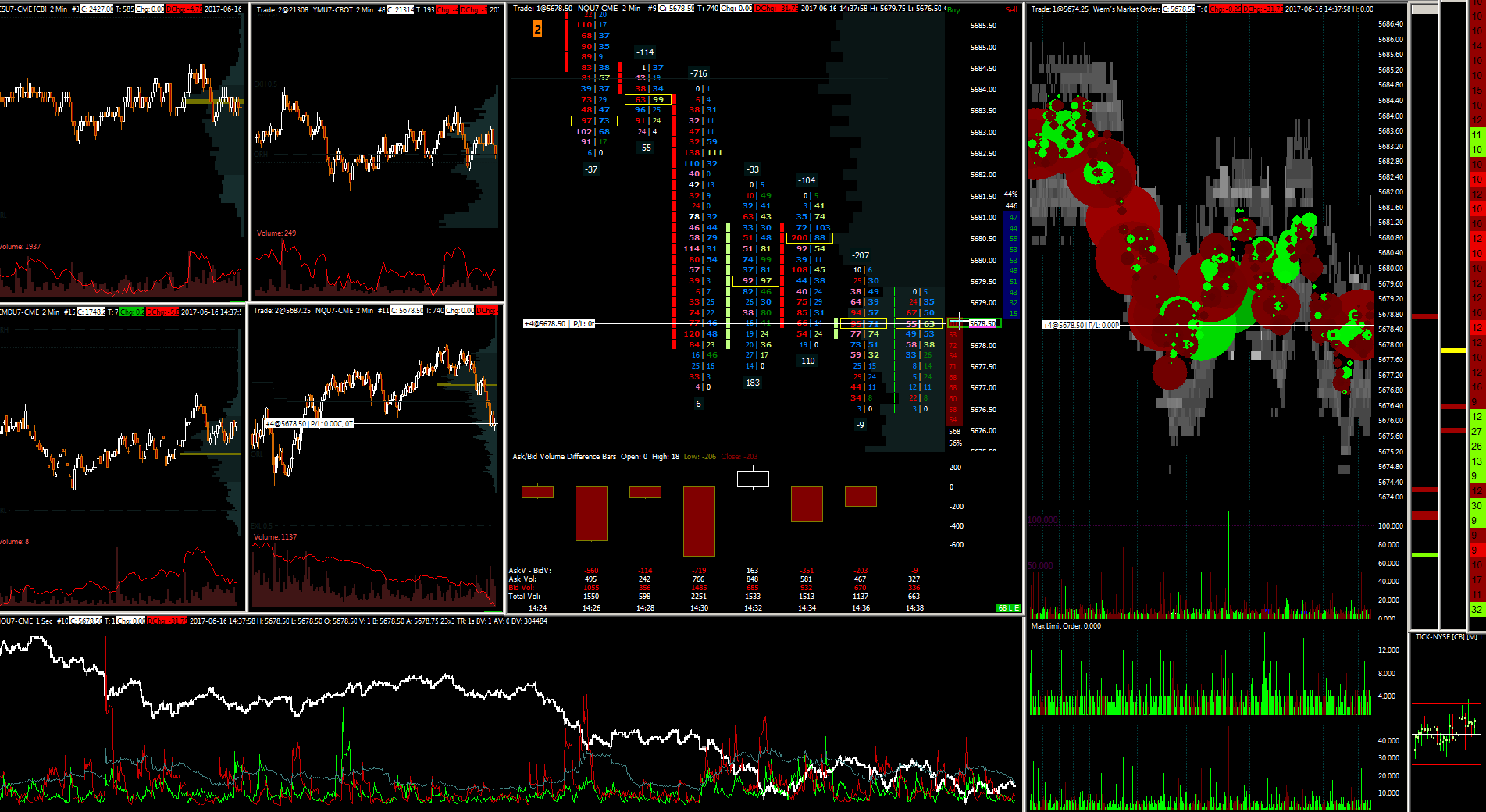The height and width of the screenshot is (812, 1486).
Task: Click the AskV - BidV row label
Action: pyautogui.click(x=529, y=571)
